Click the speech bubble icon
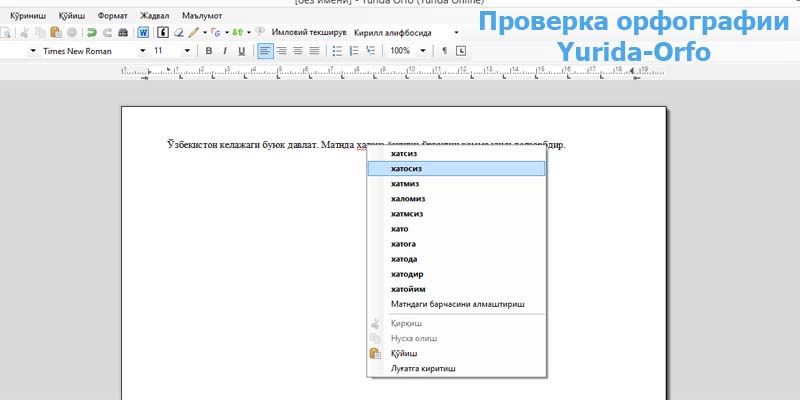The width and height of the screenshot is (800, 400). pyautogui.click(x=260, y=32)
